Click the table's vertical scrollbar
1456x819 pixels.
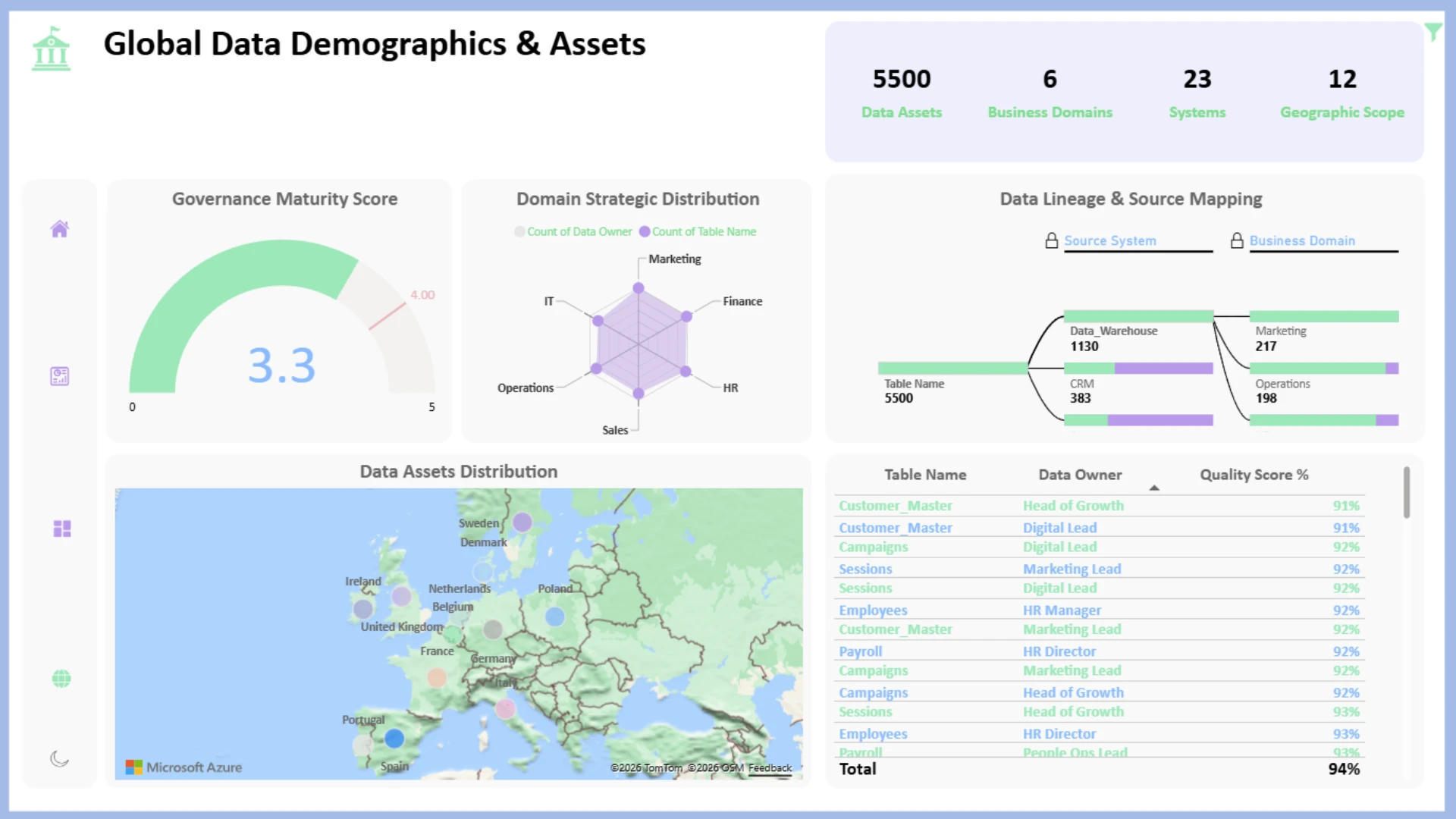tap(1407, 493)
